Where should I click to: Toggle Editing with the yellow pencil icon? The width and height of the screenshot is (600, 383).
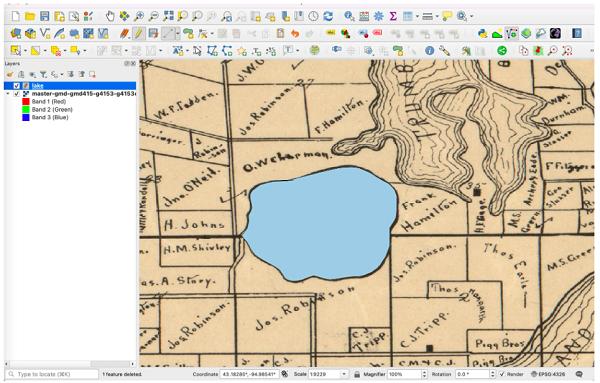pos(139,34)
